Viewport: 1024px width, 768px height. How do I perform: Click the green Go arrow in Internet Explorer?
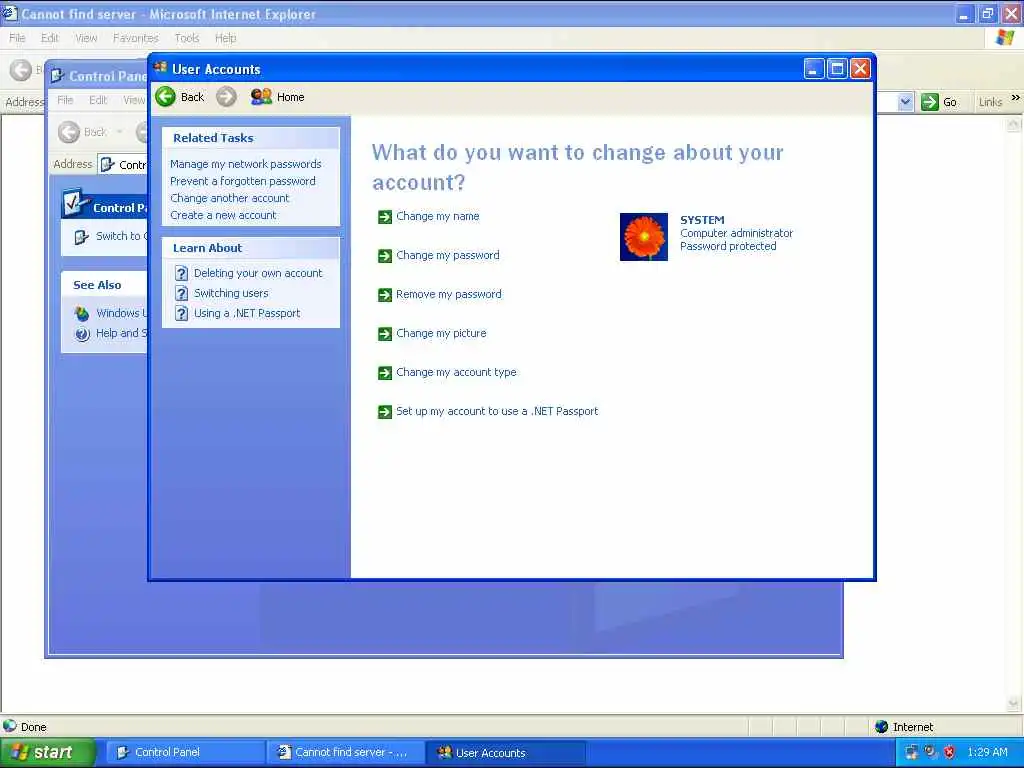929,102
